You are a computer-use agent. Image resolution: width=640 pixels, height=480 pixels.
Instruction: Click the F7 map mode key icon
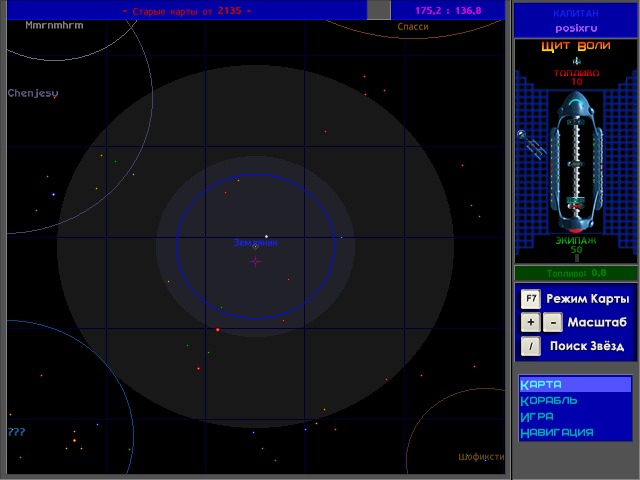click(x=531, y=299)
